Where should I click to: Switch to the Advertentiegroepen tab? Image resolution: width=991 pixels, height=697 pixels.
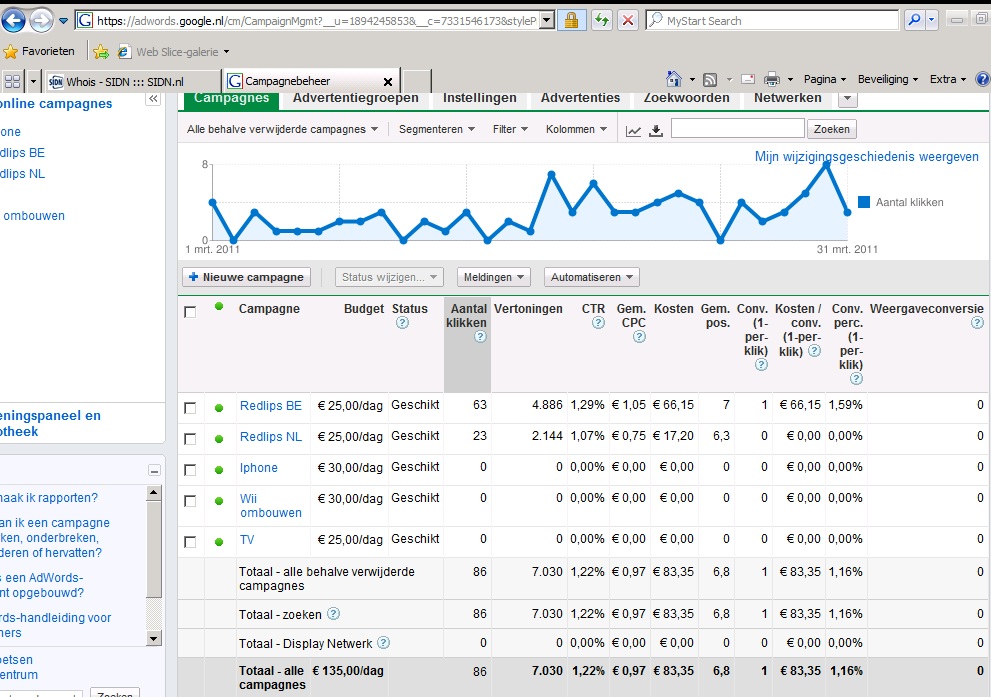pos(356,99)
